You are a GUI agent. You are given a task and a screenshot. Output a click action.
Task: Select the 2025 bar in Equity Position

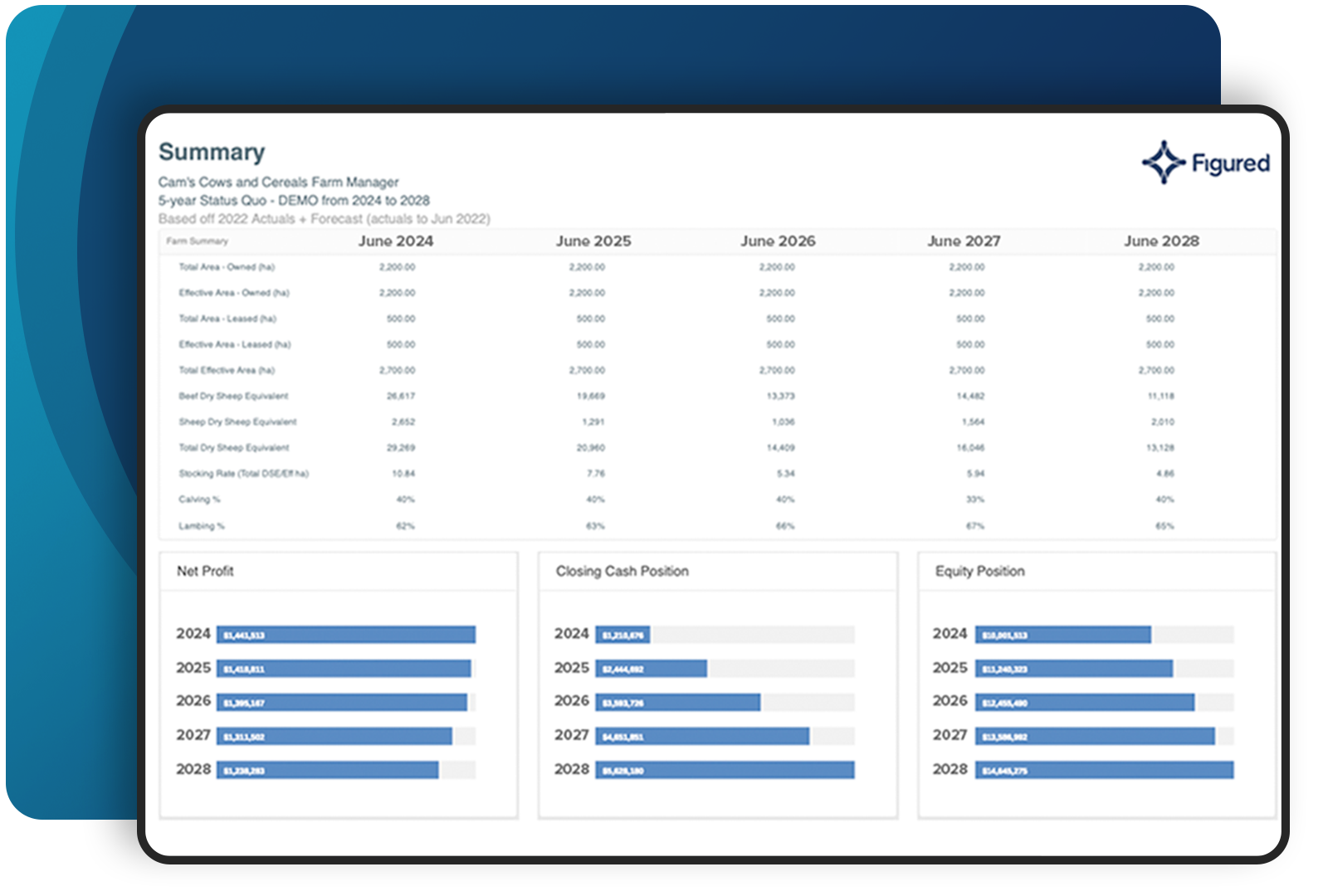point(1074,669)
